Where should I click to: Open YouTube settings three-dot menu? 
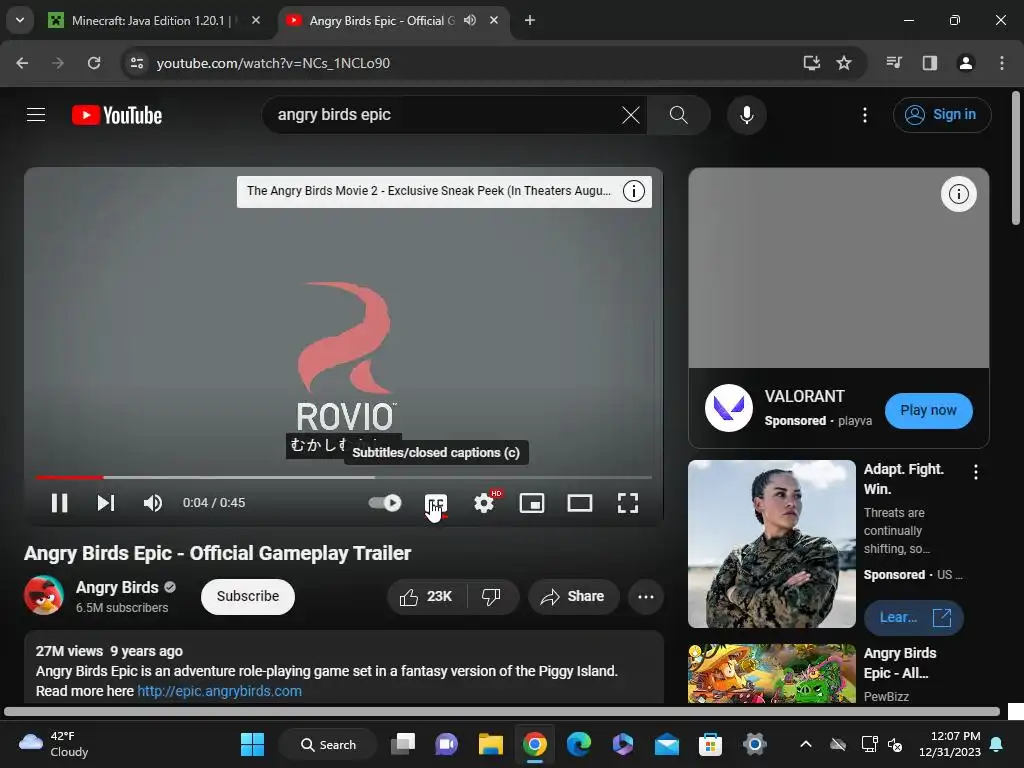865,115
